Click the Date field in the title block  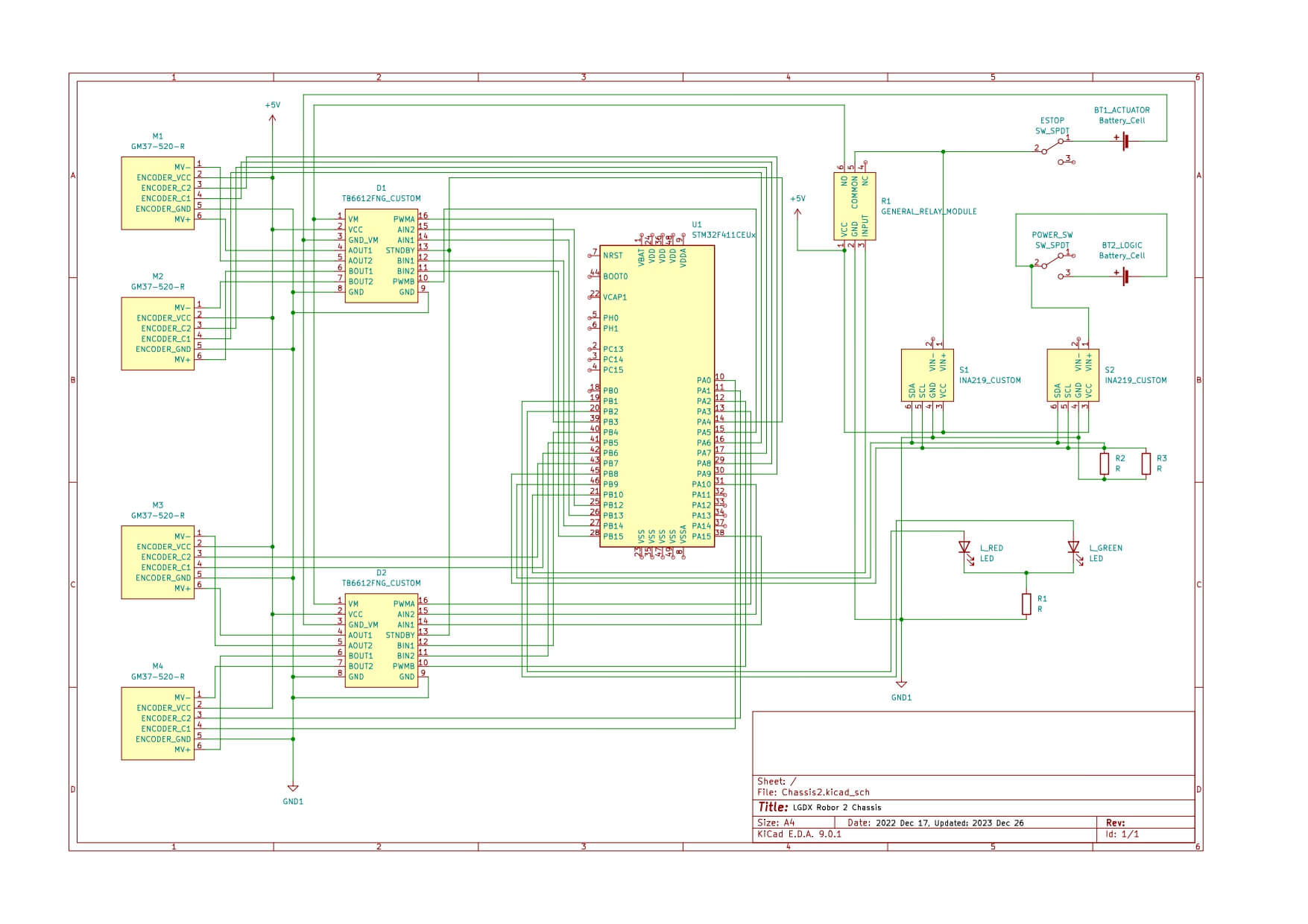pyautogui.click(x=935, y=823)
